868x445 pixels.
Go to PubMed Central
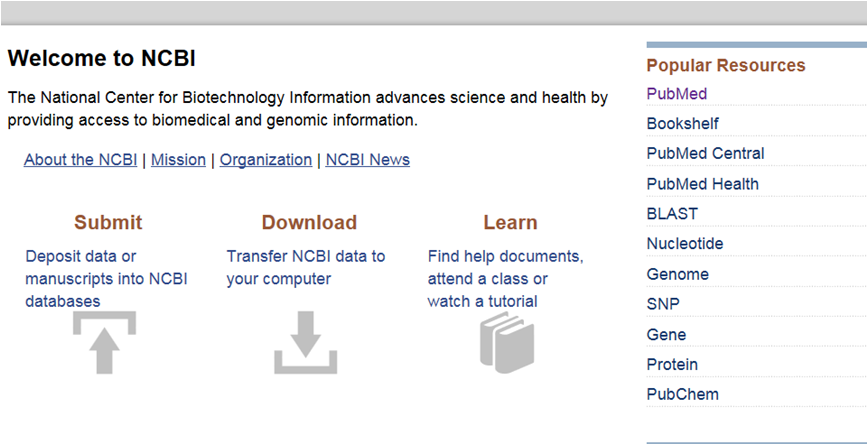(705, 154)
